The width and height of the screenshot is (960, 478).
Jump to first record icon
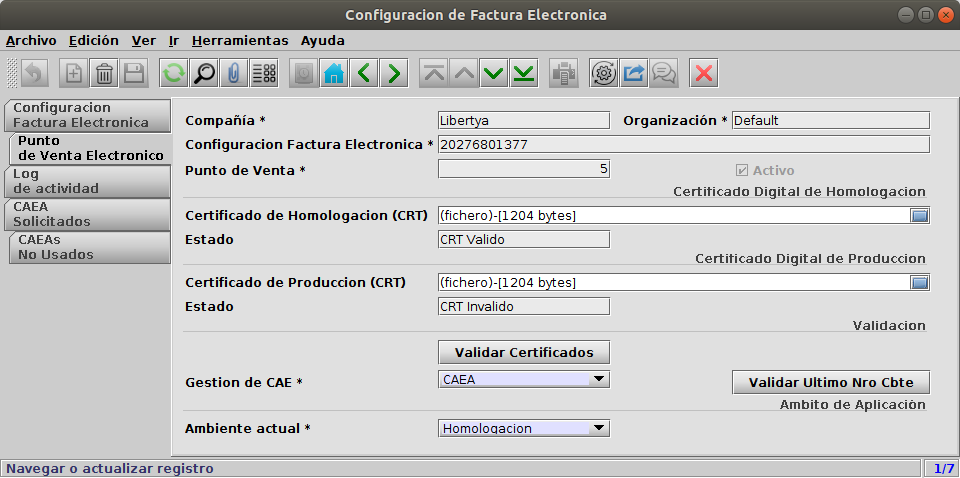(x=434, y=74)
